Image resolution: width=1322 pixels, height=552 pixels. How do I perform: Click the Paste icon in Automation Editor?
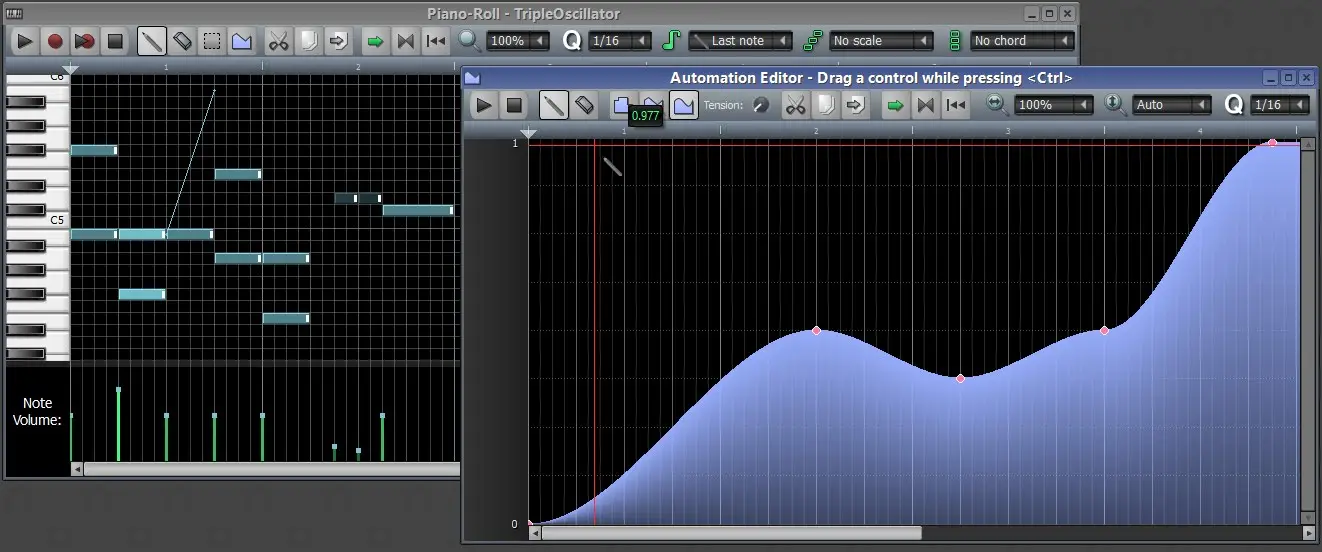coord(856,105)
